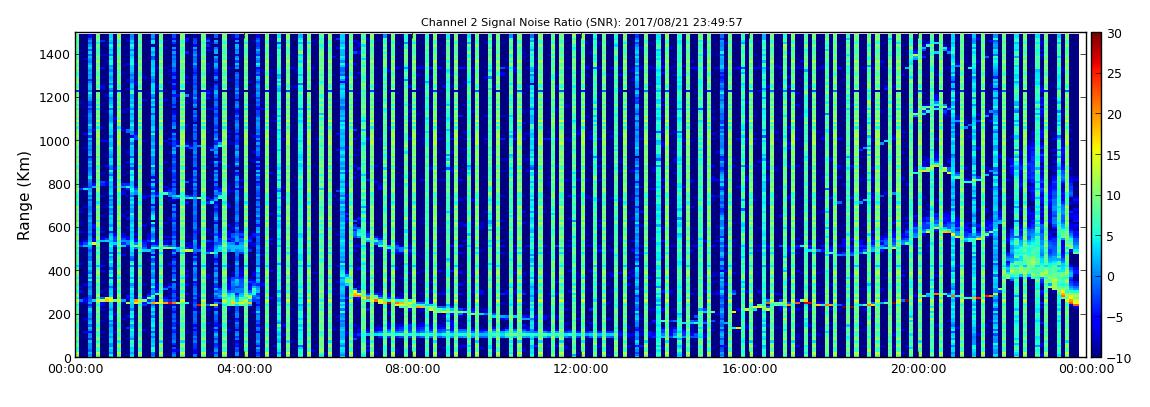Click the 1200 range tick label
Screen dimensions: 1150x407
[x=56, y=98]
